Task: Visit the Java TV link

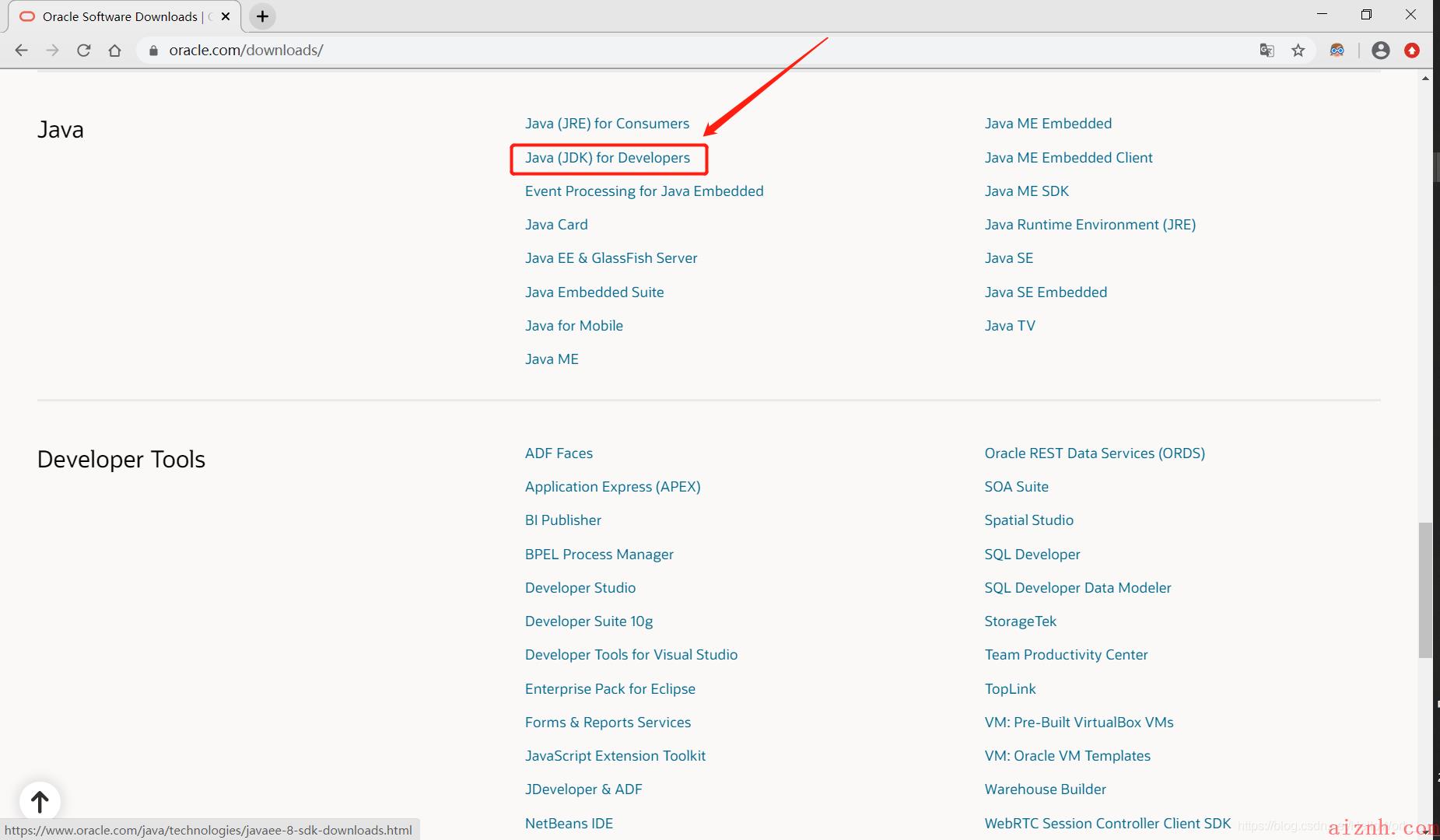Action: tap(1010, 326)
